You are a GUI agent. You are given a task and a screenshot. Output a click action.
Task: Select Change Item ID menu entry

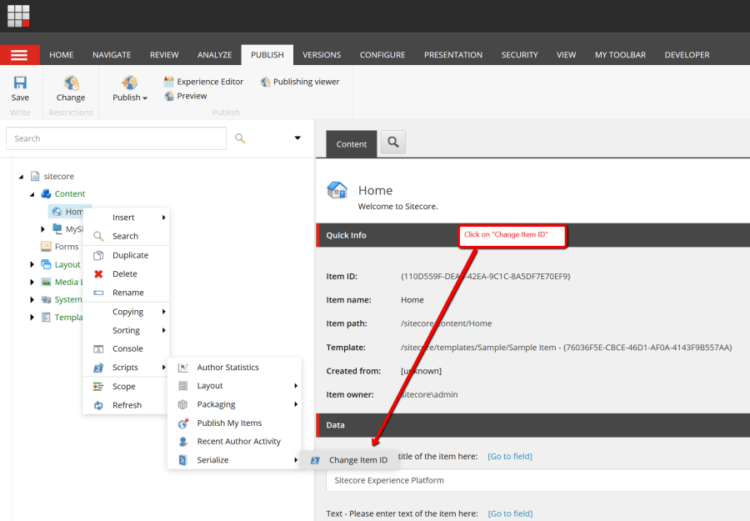pos(357,460)
